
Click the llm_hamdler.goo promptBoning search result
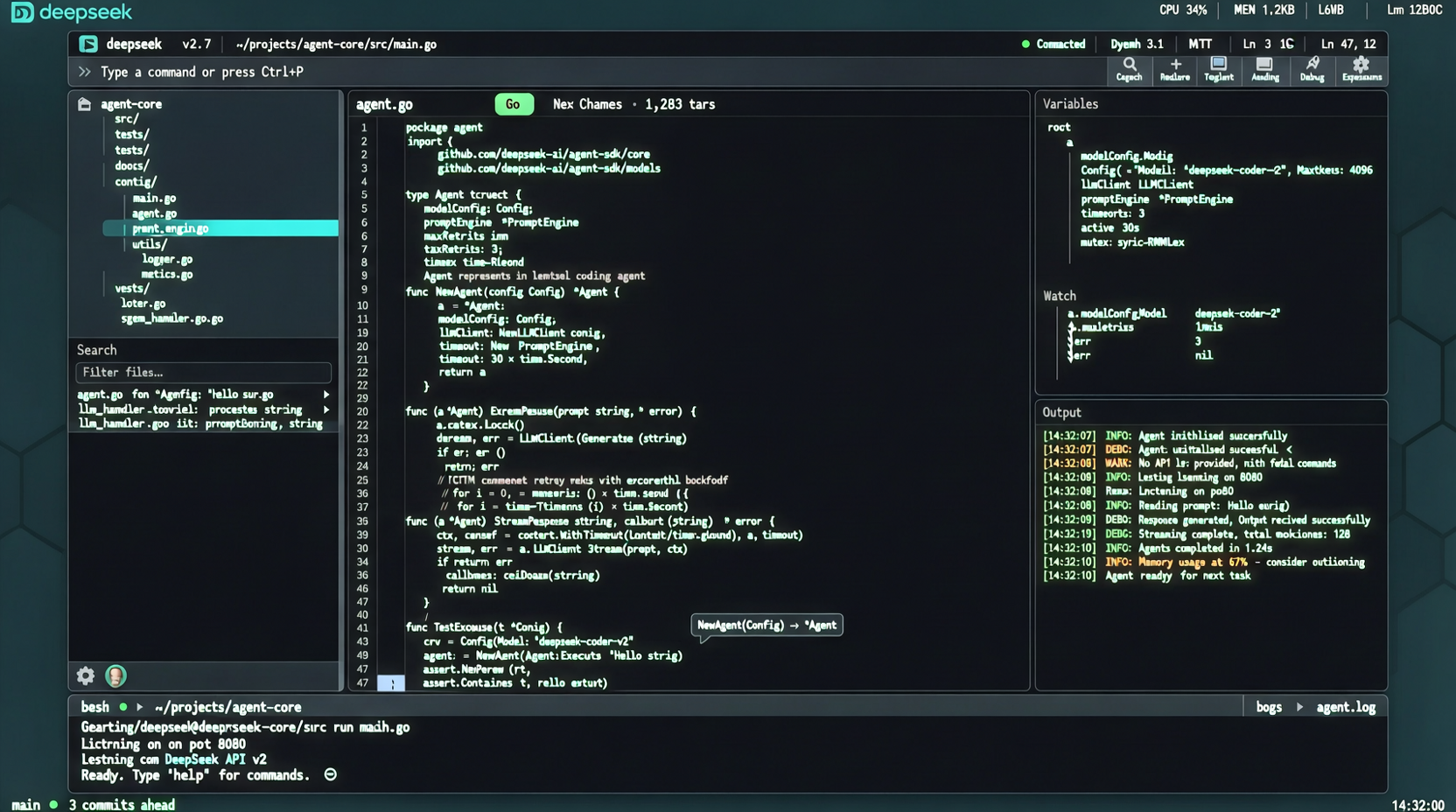click(x=200, y=423)
